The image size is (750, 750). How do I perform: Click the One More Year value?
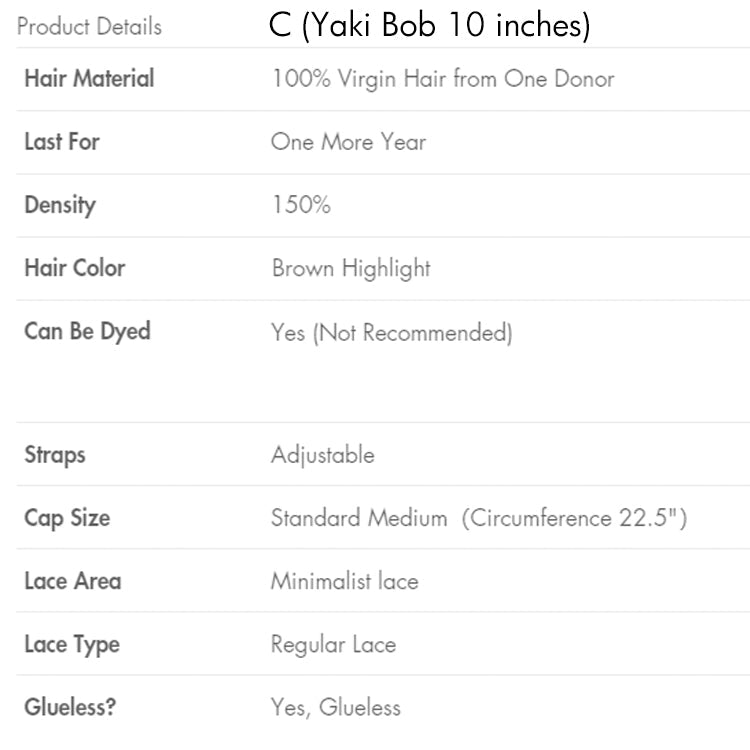tap(348, 141)
